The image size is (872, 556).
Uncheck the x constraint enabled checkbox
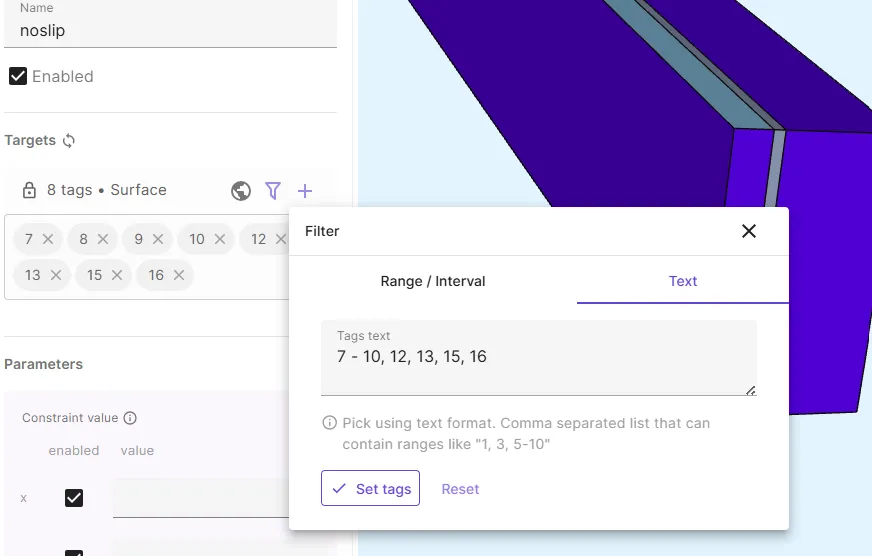pyautogui.click(x=74, y=498)
